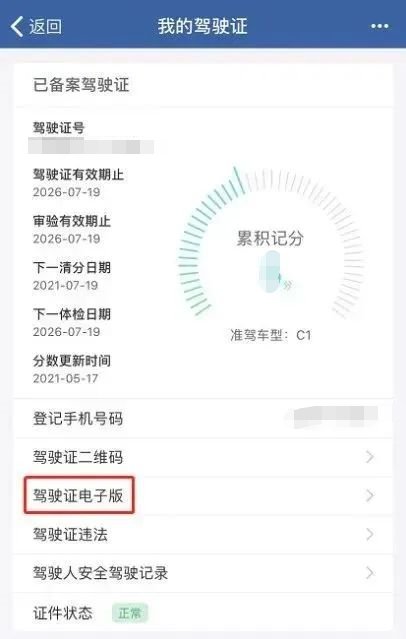Click the 返回 back text
Viewport: 406px width, 639px height.
pos(45,27)
